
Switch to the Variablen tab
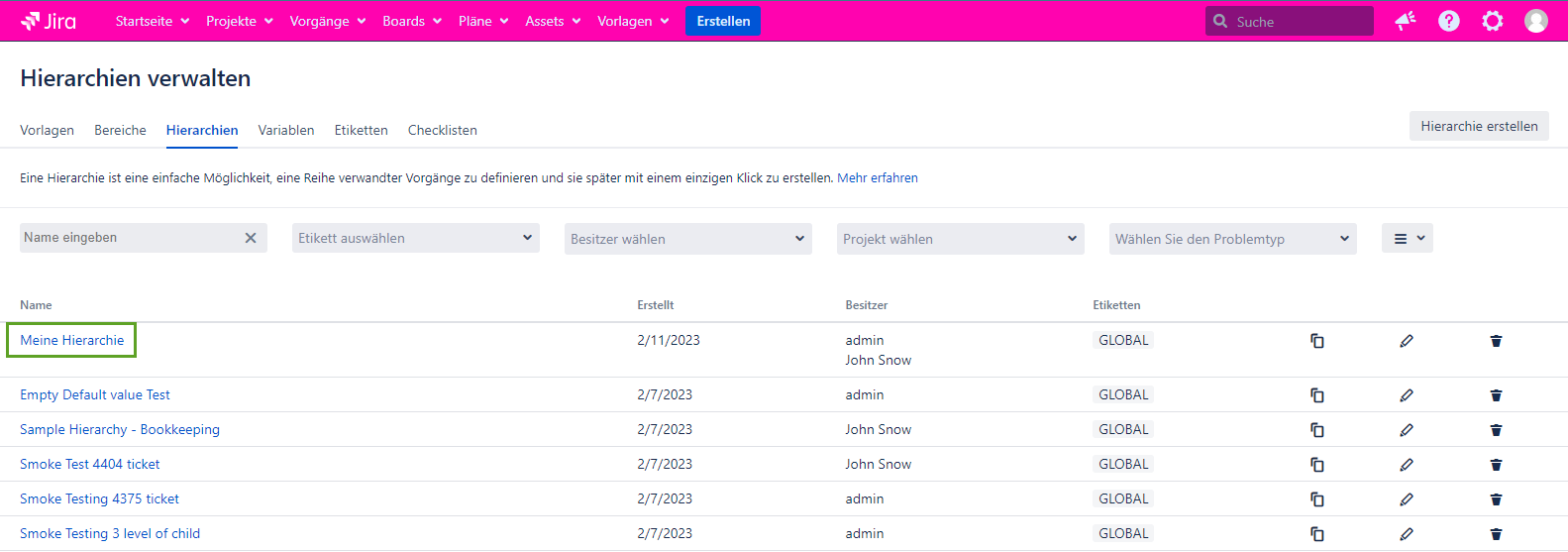click(286, 130)
